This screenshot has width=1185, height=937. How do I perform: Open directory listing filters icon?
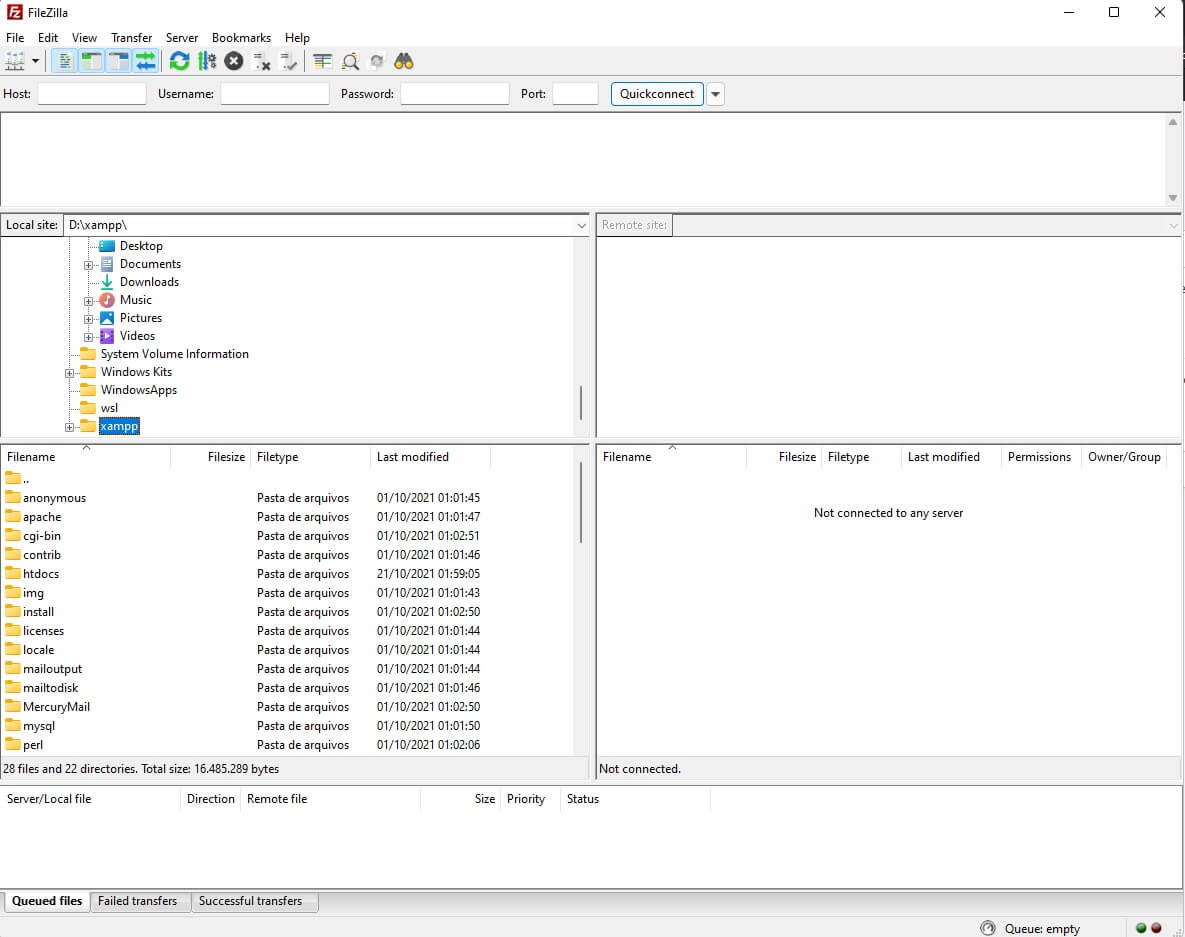(x=323, y=61)
